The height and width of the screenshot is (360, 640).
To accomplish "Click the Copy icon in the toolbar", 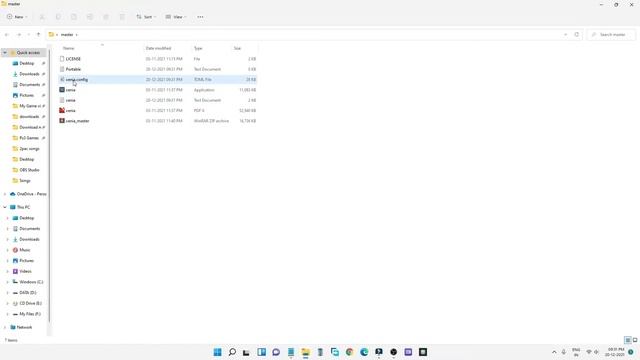I will 58,17.
